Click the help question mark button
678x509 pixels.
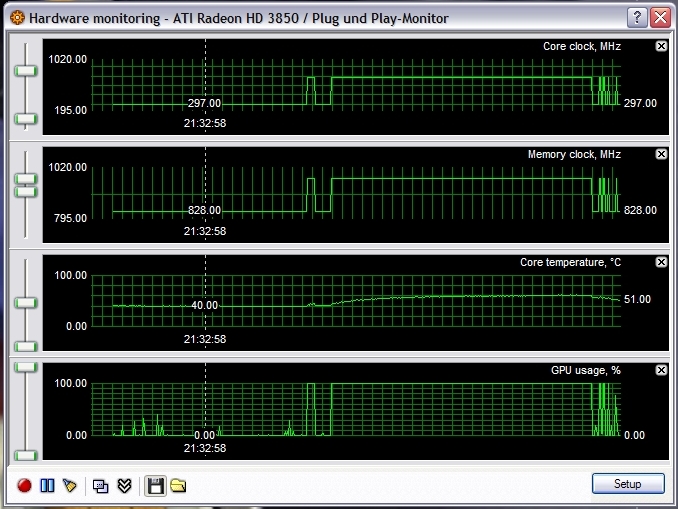(x=637, y=18)
